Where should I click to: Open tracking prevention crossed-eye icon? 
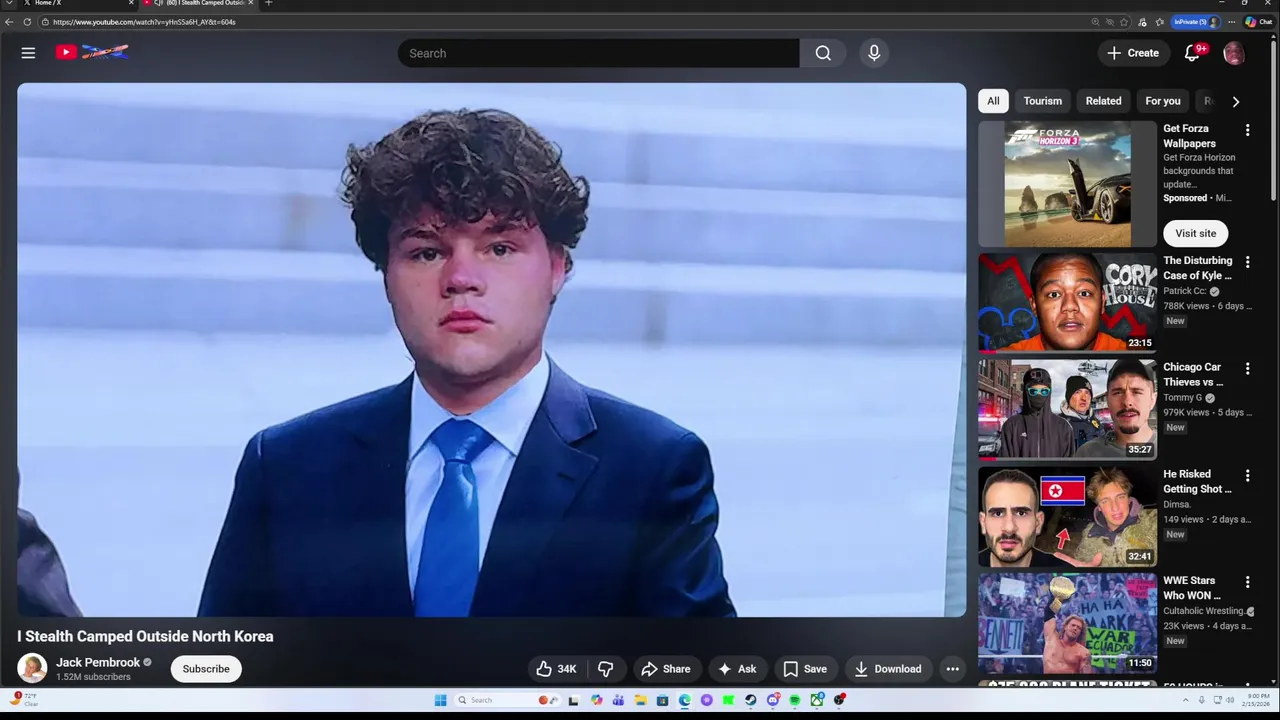click(x=1110, y=22)
